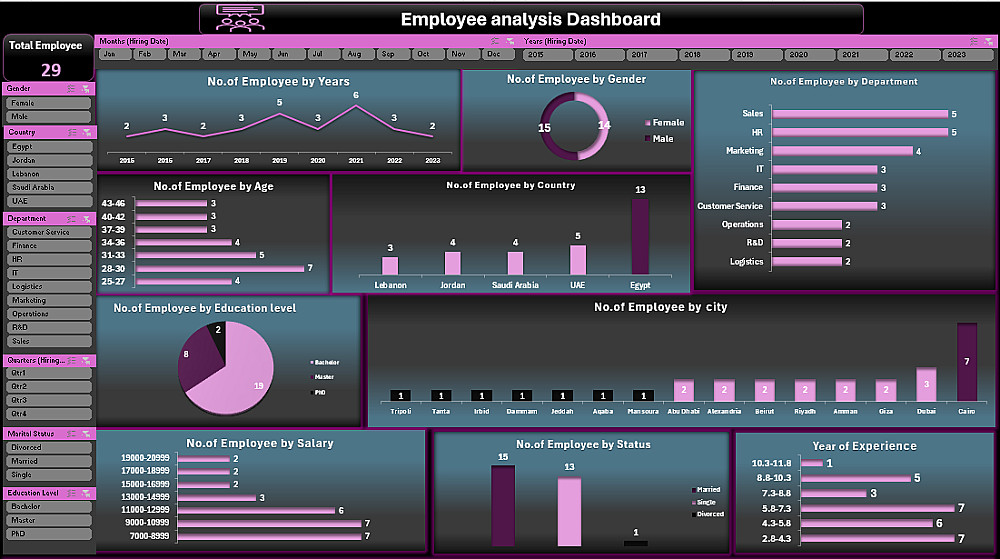Filter by Male in Gender slicer
The image size is (1000, 559).
[48, 117]
